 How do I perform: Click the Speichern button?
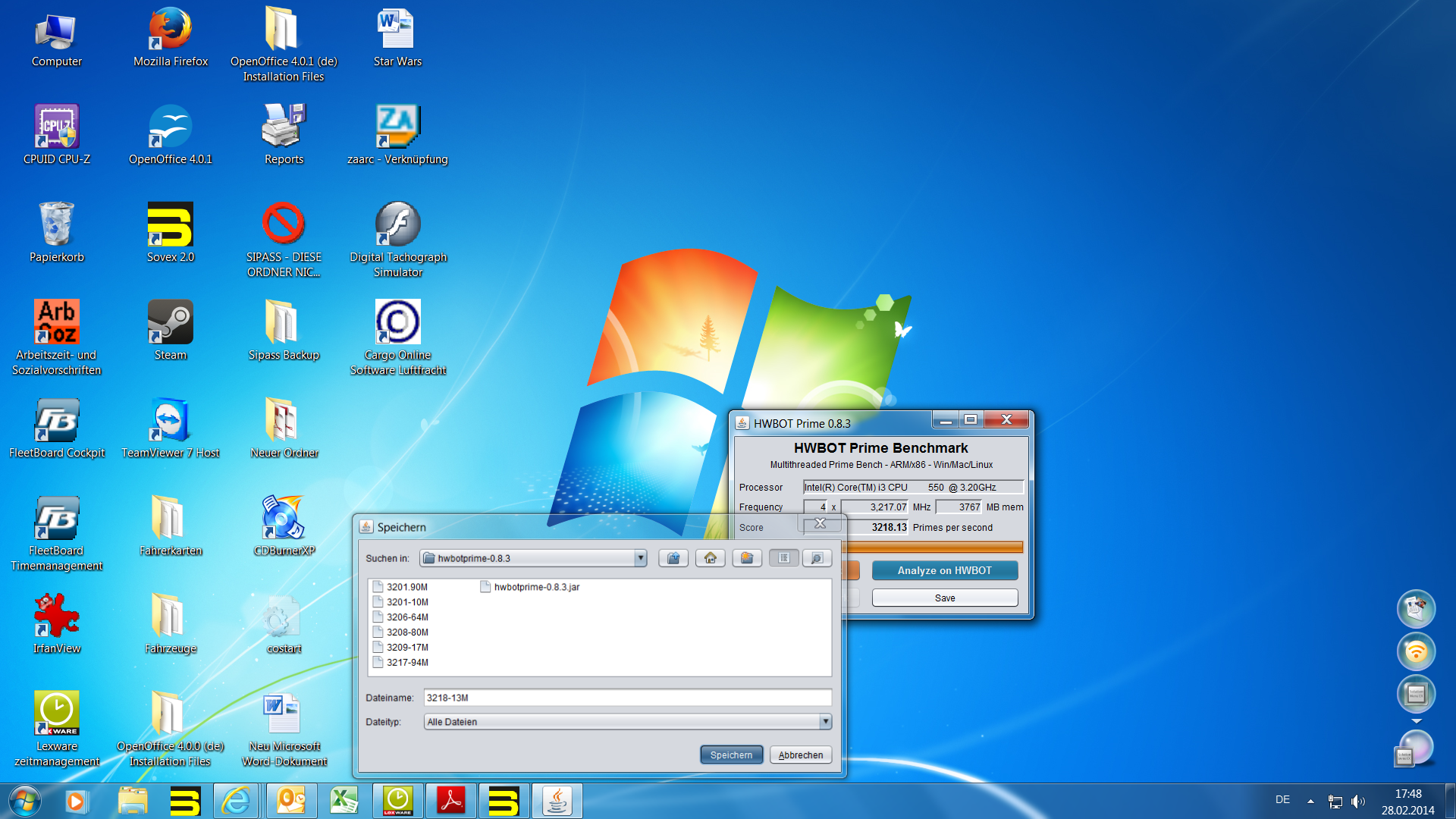click(x=731, y=755)
